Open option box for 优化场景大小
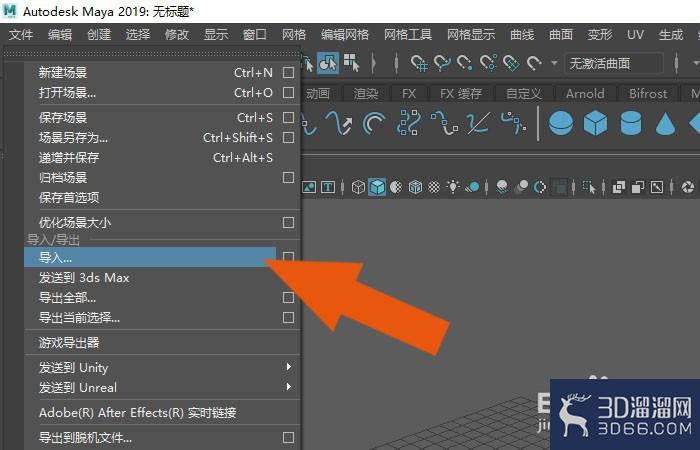The height and width of the screenshot is (450, 700). point(288,222)
